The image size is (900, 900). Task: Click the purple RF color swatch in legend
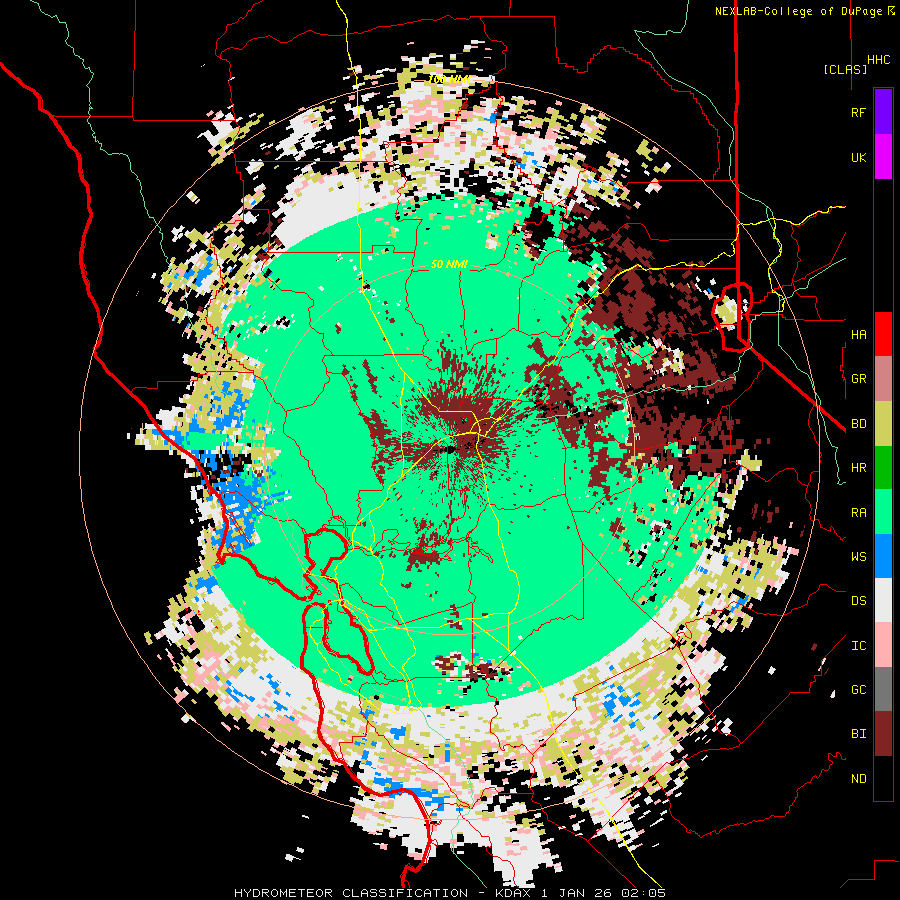[883, 111]
